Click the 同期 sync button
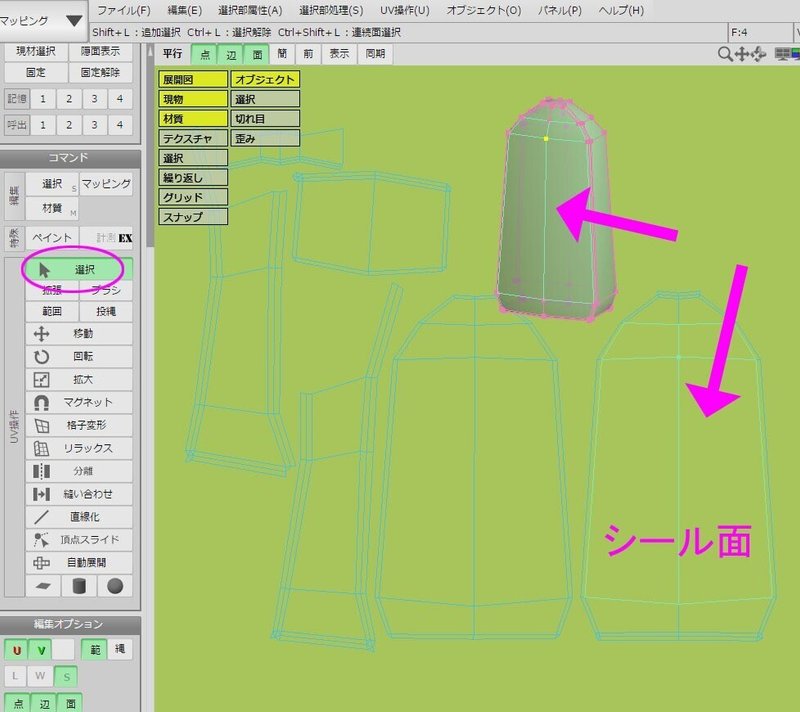800x712 pixels. [x=375, y=54]
